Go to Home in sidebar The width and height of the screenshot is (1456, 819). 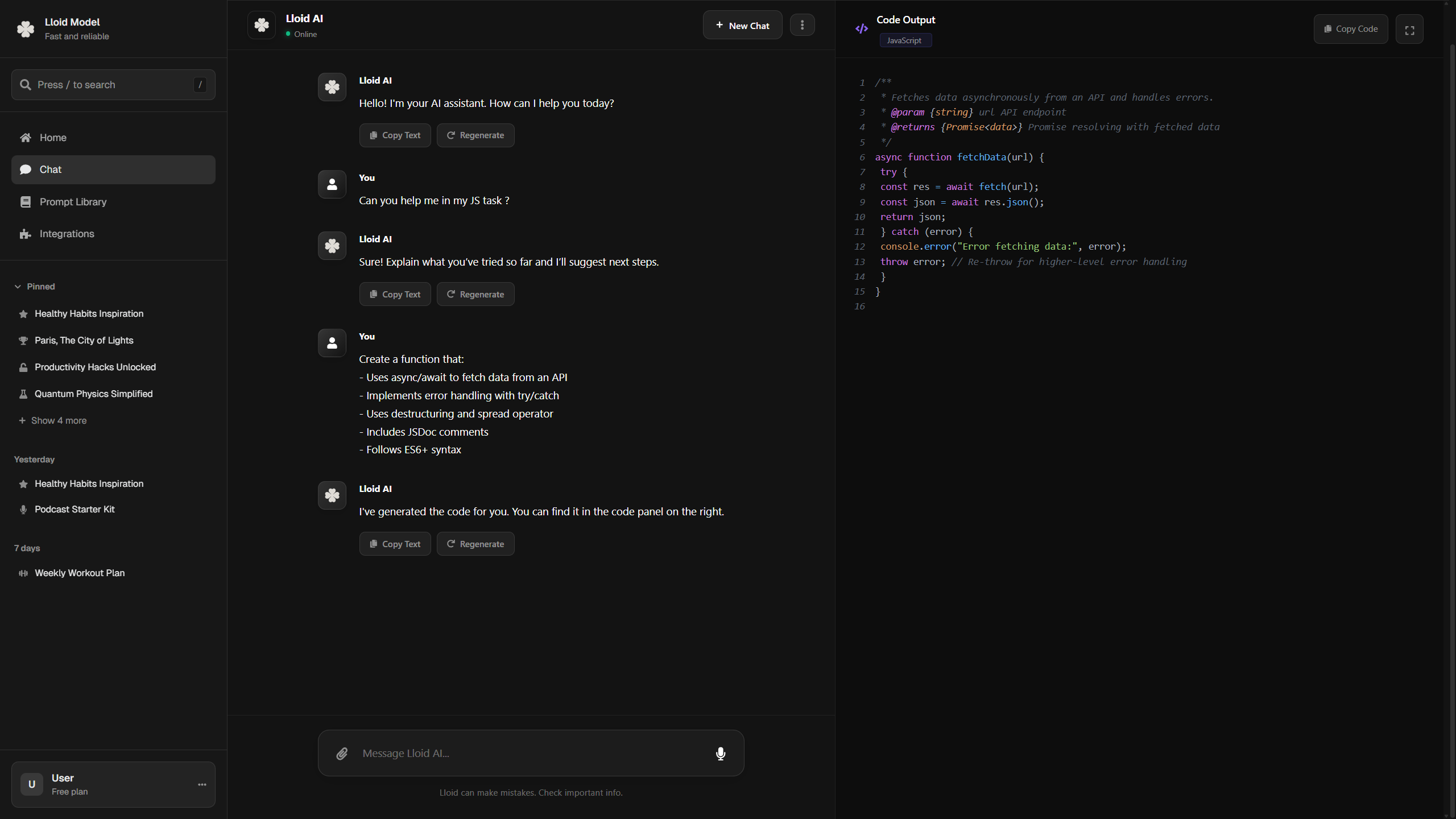pos(53,138)
